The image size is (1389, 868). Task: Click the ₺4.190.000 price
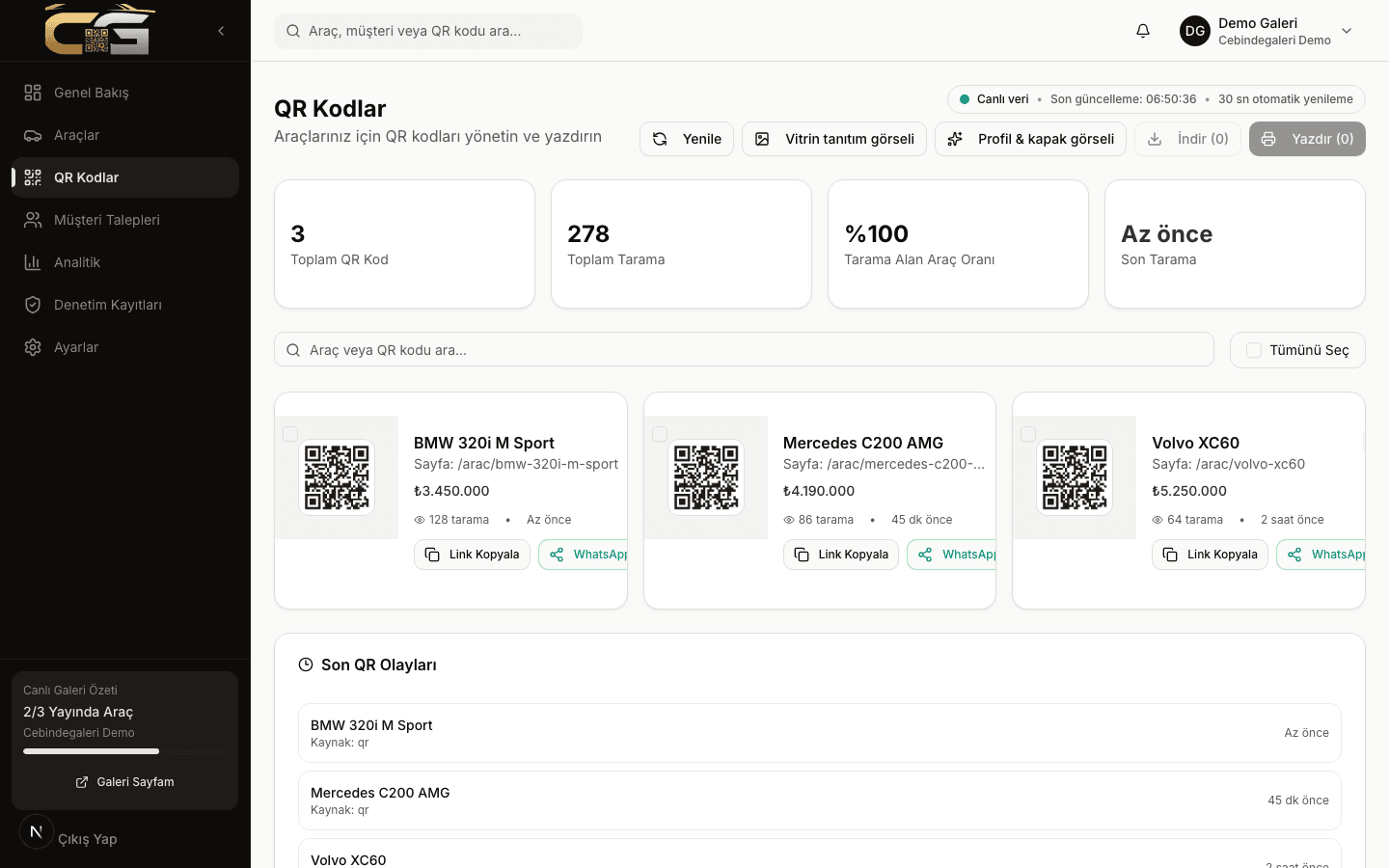821,491
